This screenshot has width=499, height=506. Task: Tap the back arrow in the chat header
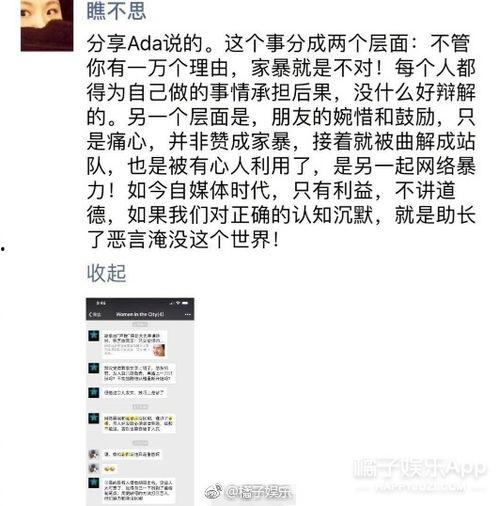point(95,314)
